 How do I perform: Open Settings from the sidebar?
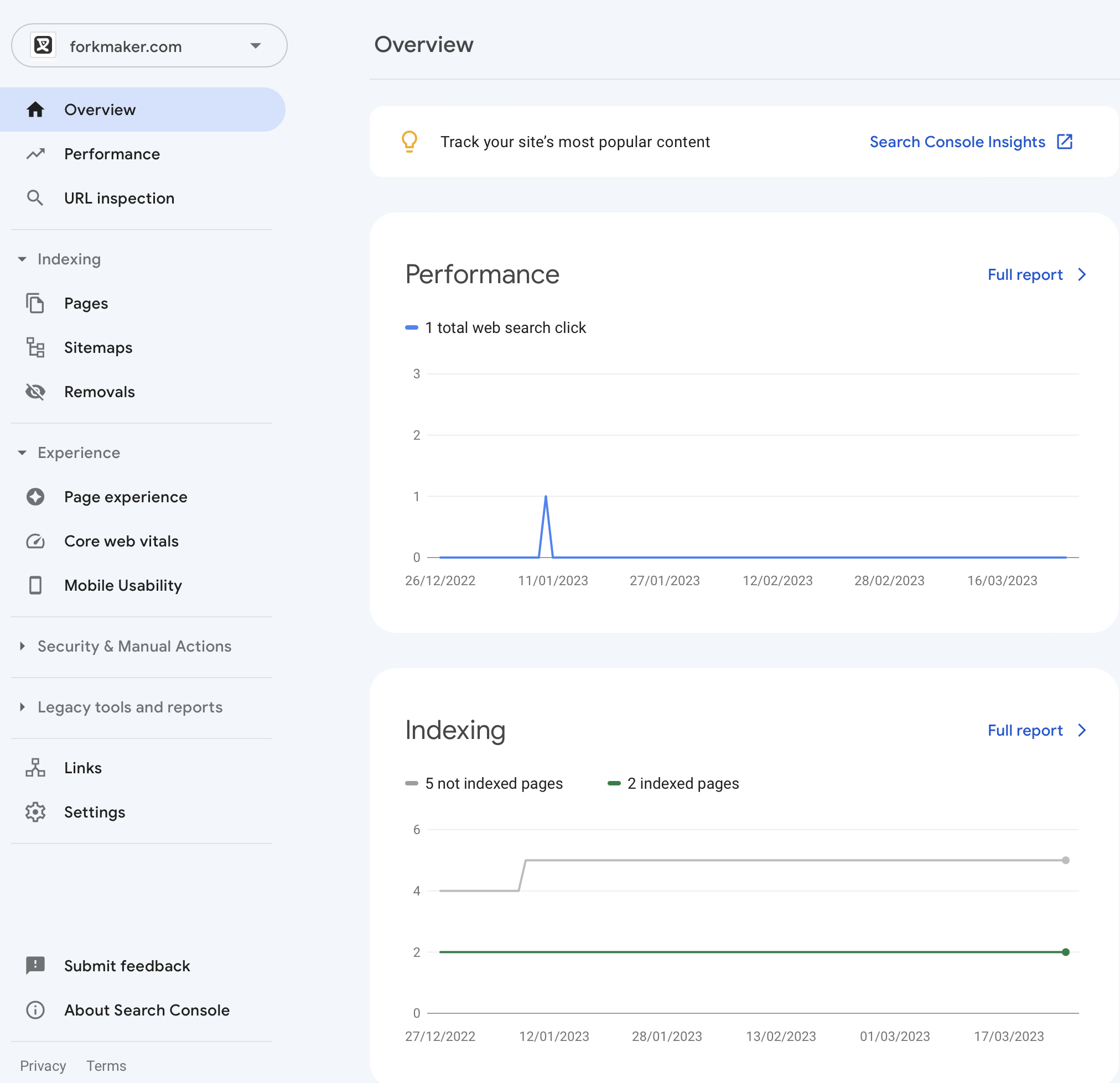(x=94, y=812)
